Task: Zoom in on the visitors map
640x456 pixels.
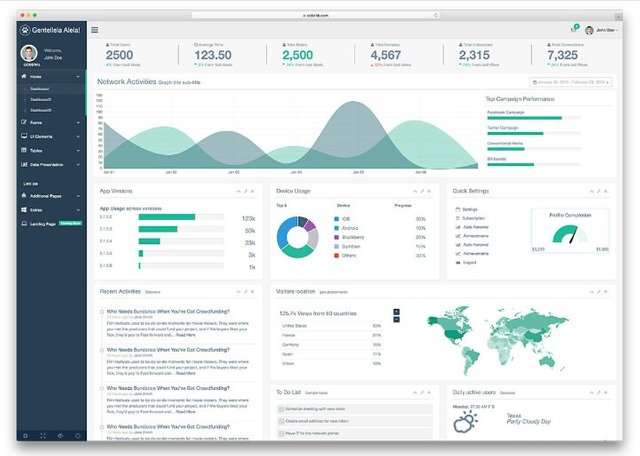Action: [396, 312]
